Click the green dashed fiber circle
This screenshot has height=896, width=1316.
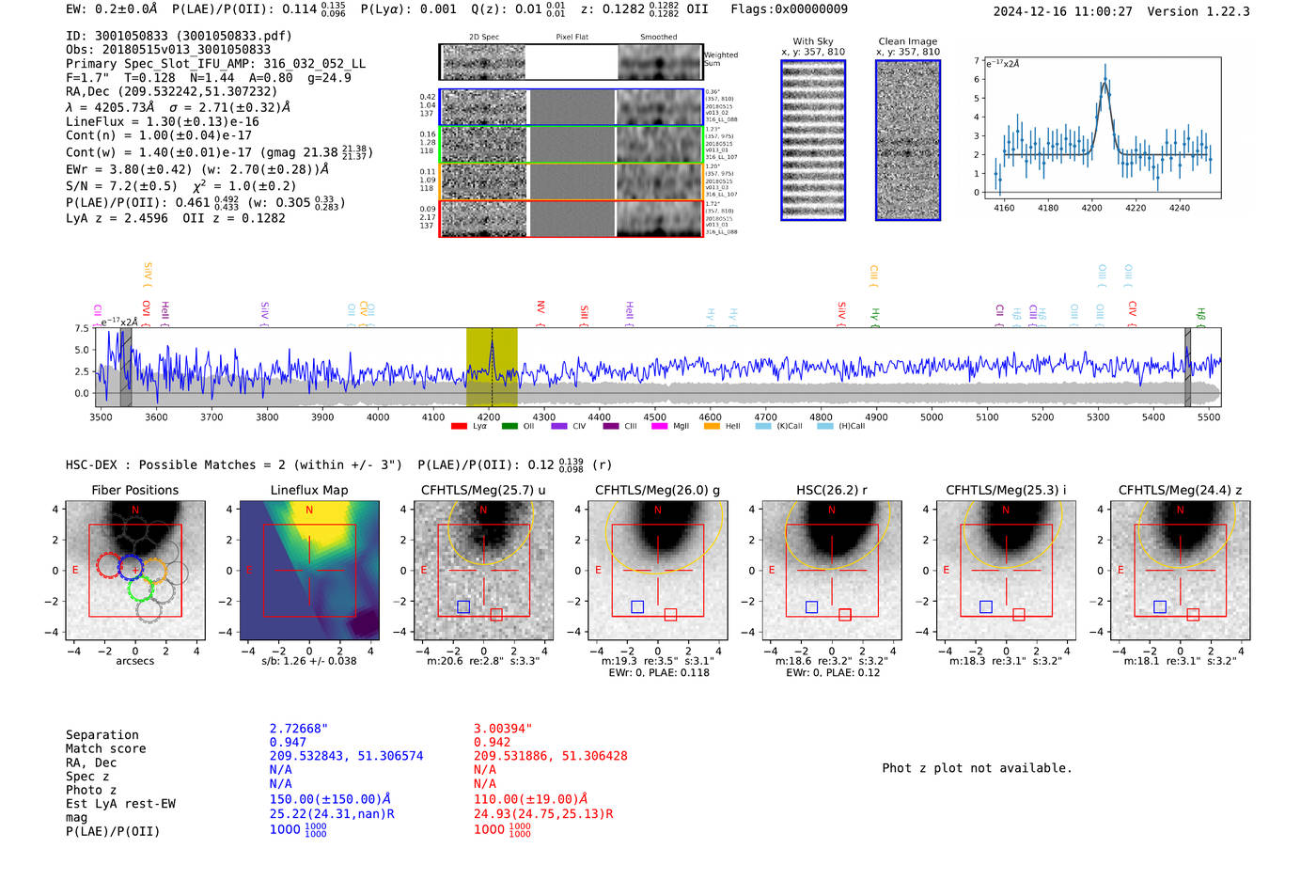[140, 589]
